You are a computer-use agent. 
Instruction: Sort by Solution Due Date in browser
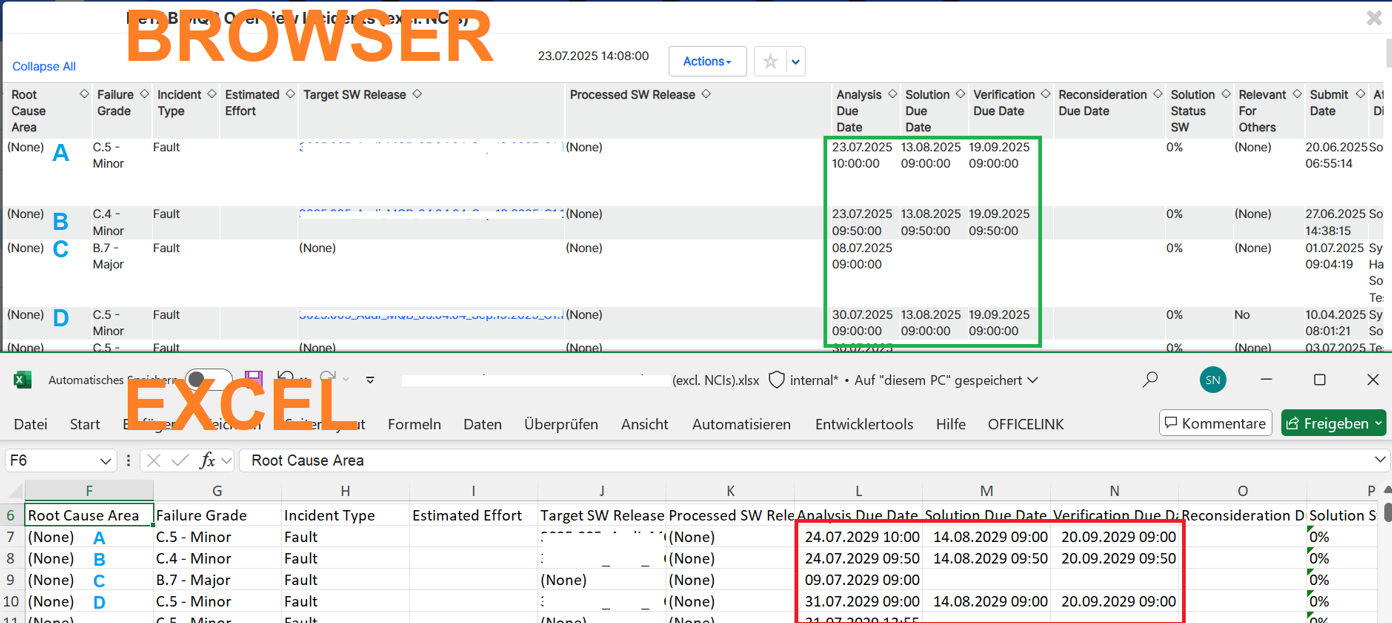coord(960,94)
